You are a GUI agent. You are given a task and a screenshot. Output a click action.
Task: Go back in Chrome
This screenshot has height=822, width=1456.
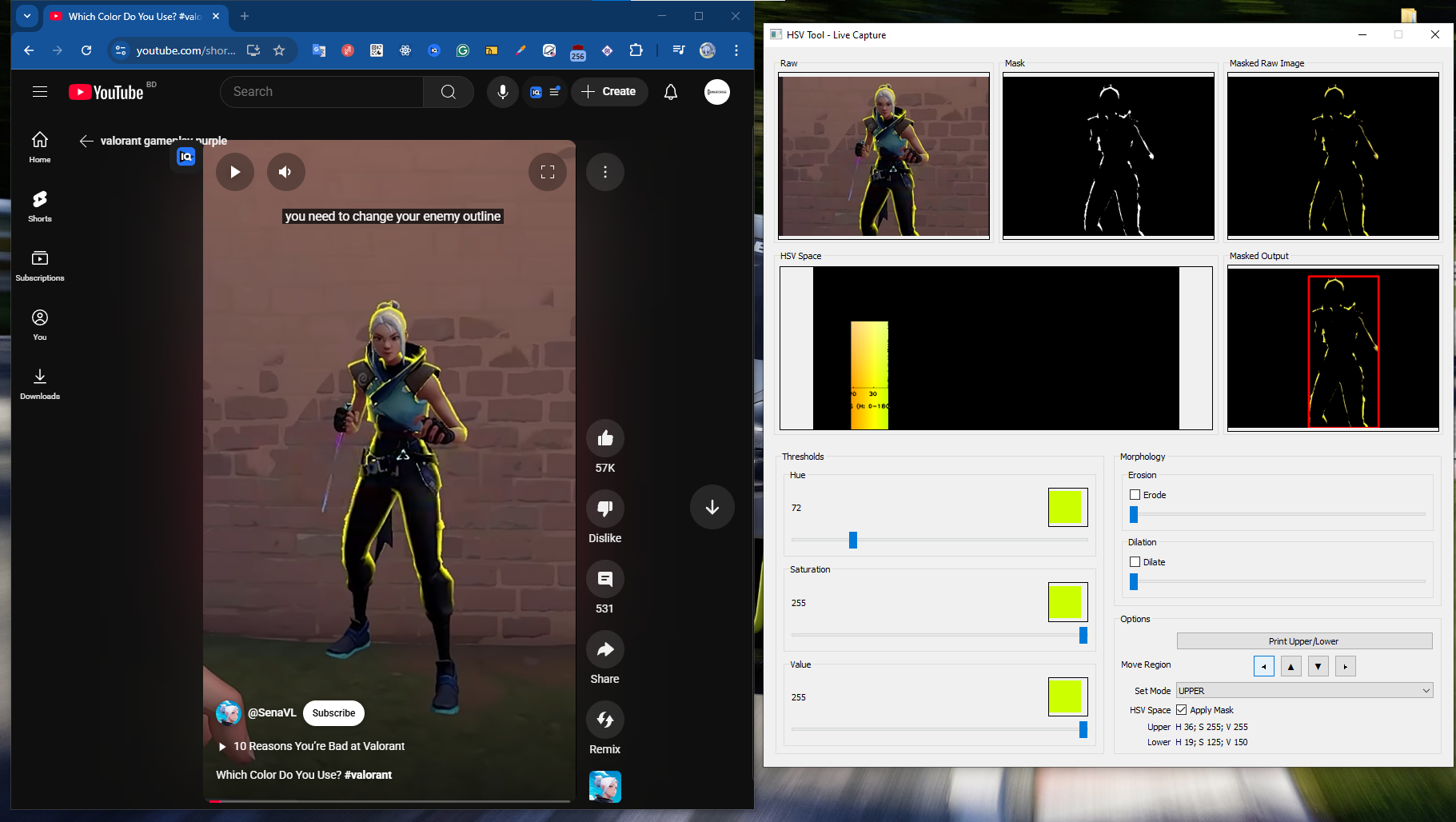coord(29,50)
